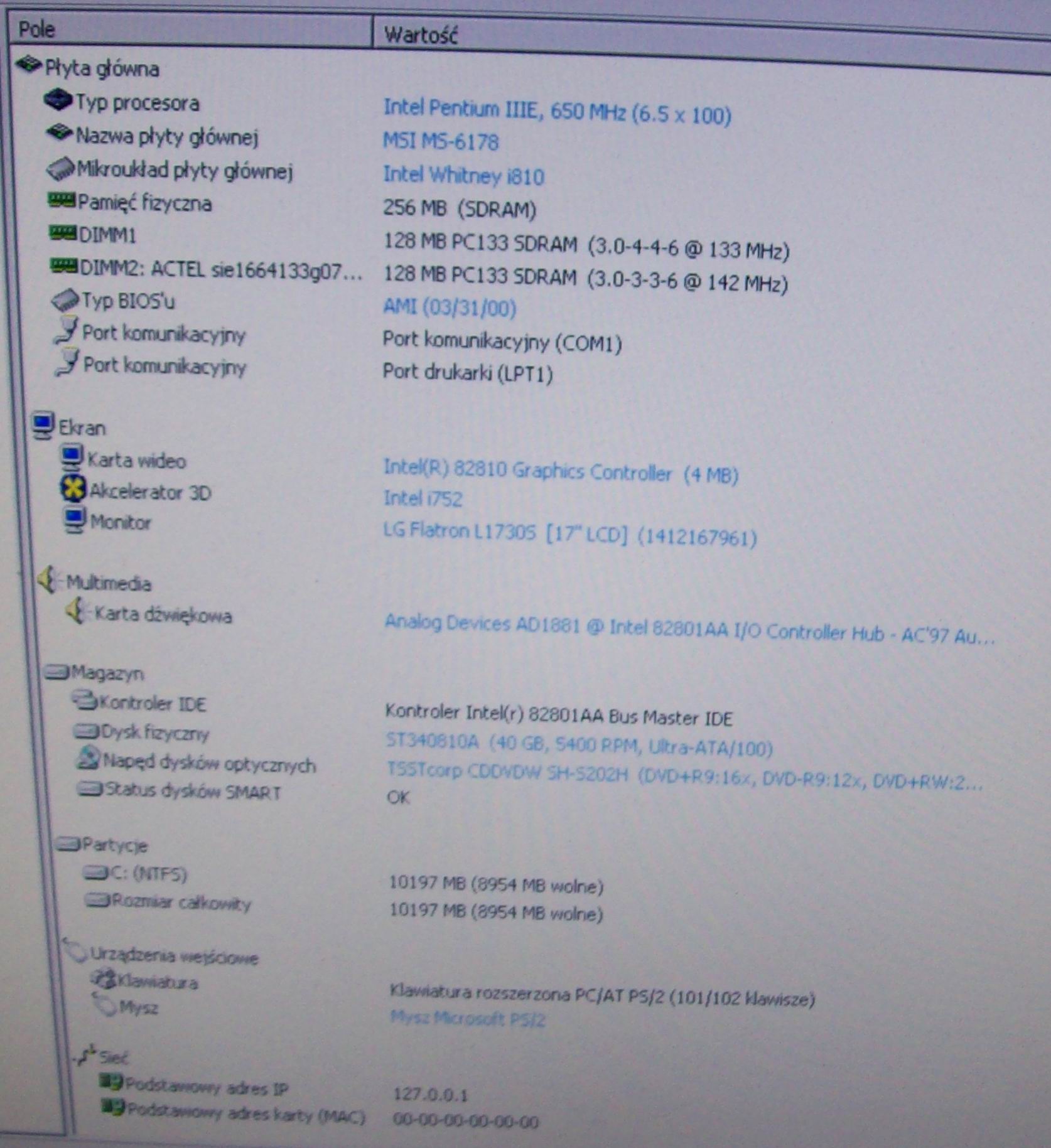Select the SMART status OK value
The width and height of the screenshot is (1051, 1148).
click(x=399, y=797)
